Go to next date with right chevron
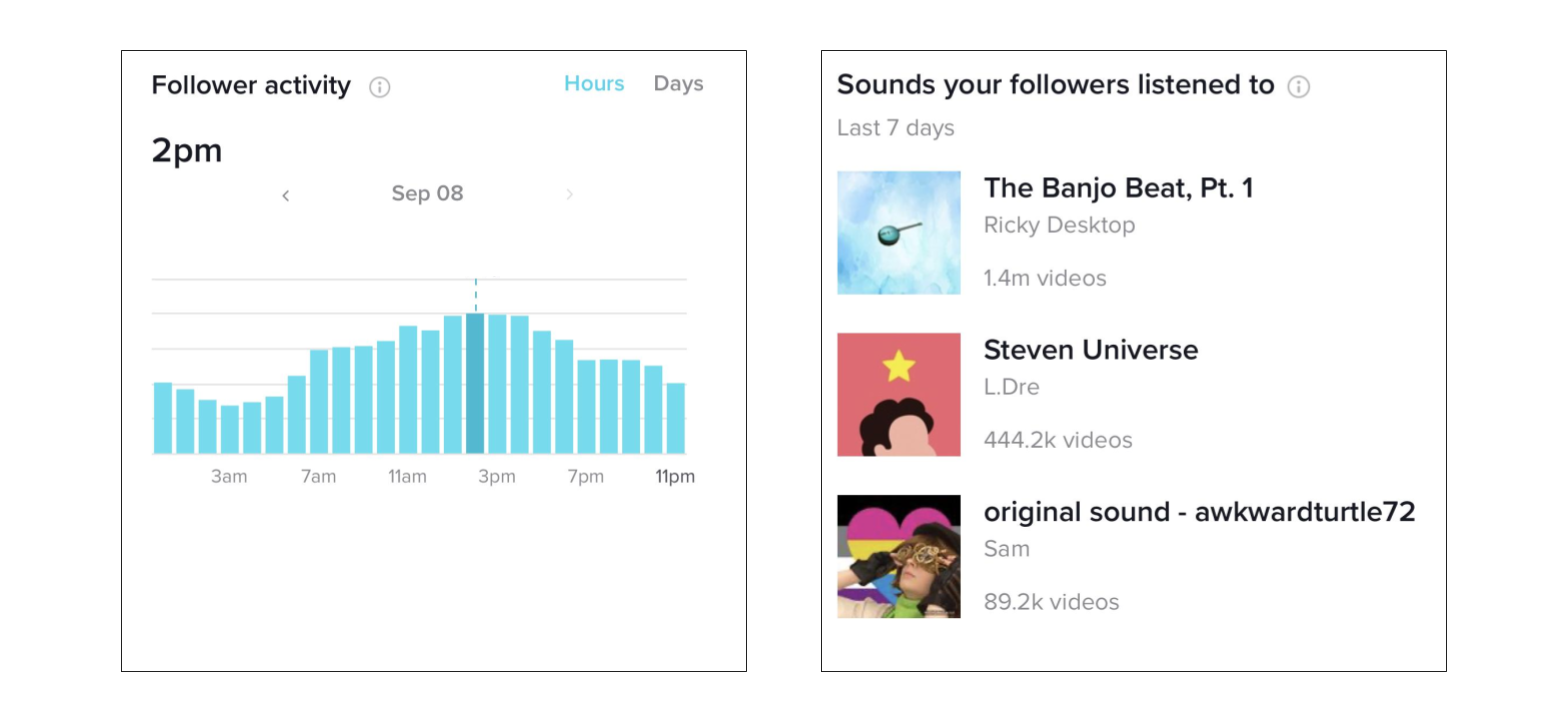This screenshot has width=1566, height=722. 570,195
